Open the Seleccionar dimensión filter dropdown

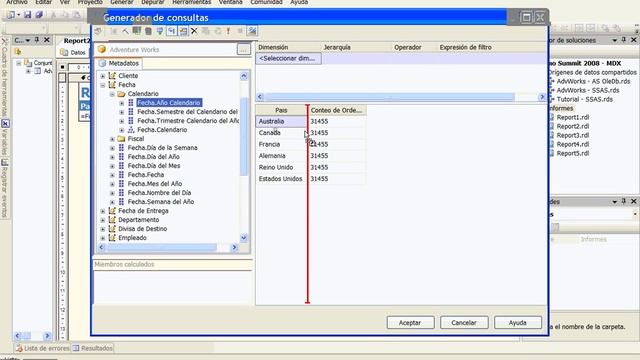[x=288, y=58]
